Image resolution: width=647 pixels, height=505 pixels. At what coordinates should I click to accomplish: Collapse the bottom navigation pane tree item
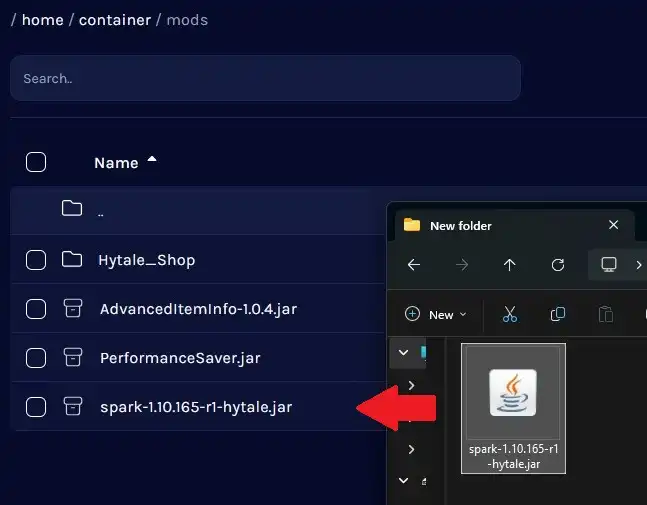pyautogui.click(x=404, y=481)
